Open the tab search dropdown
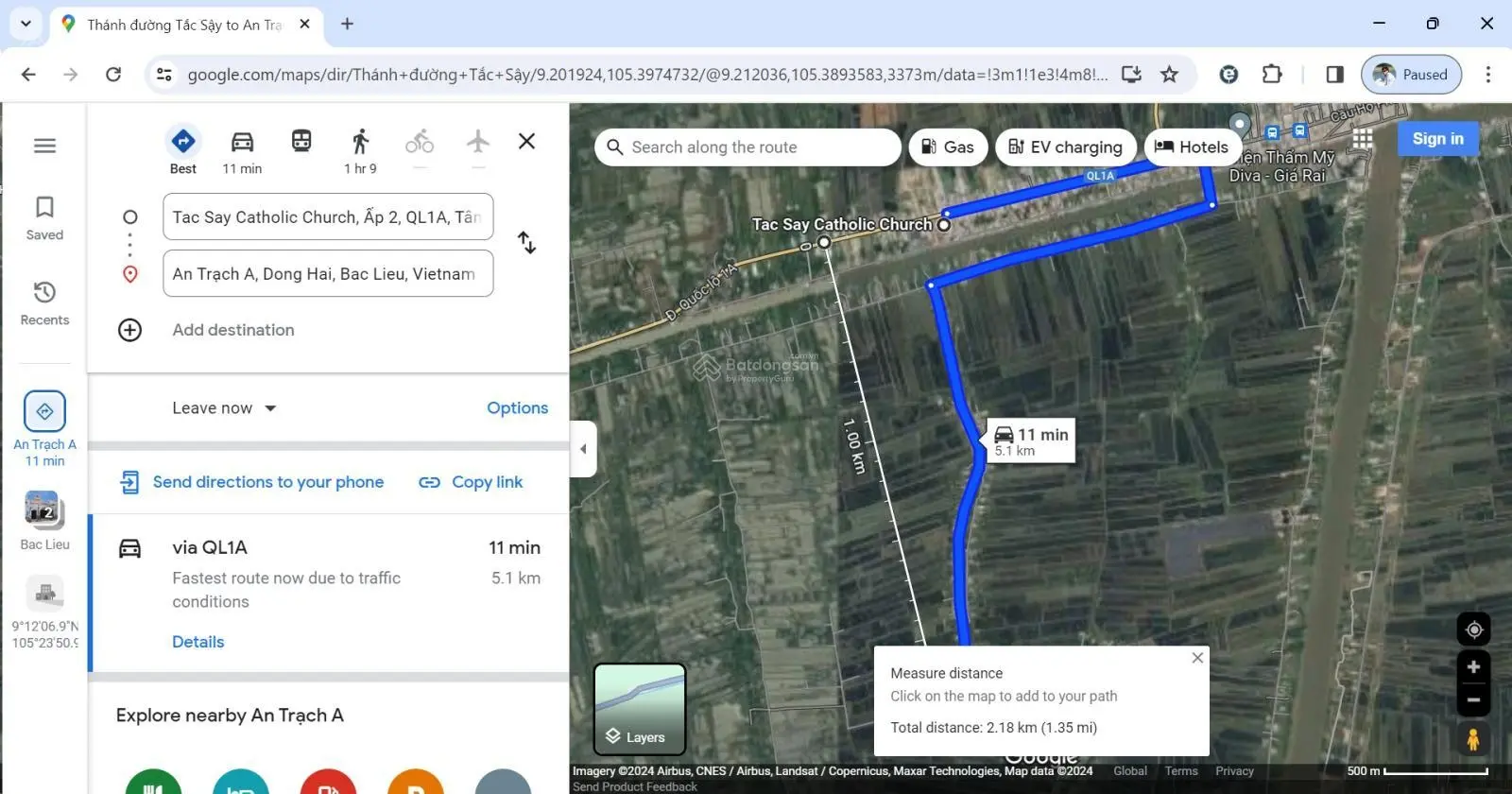This screenshot has height=794, width=1512. pyautogui.click(x=26, y=24)
